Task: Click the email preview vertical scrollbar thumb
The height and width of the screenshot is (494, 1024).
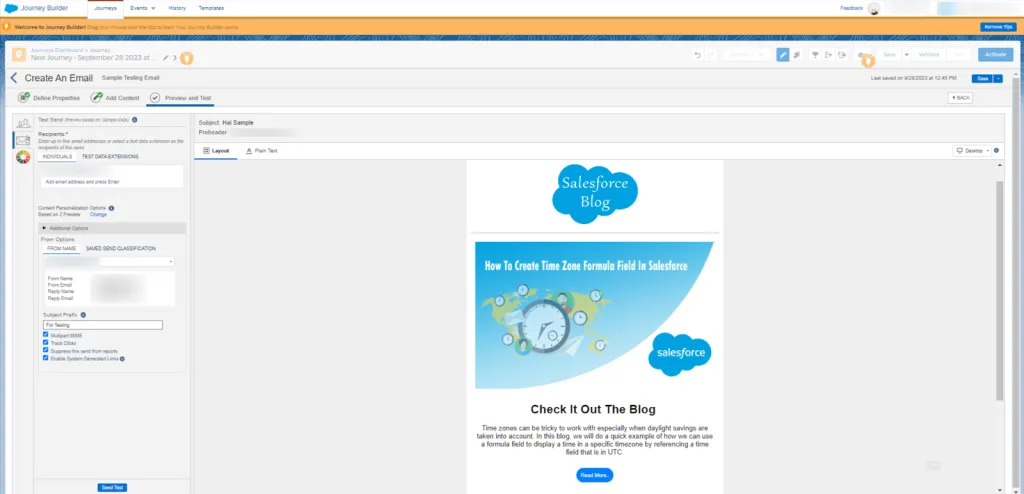Action: [999, 291]
